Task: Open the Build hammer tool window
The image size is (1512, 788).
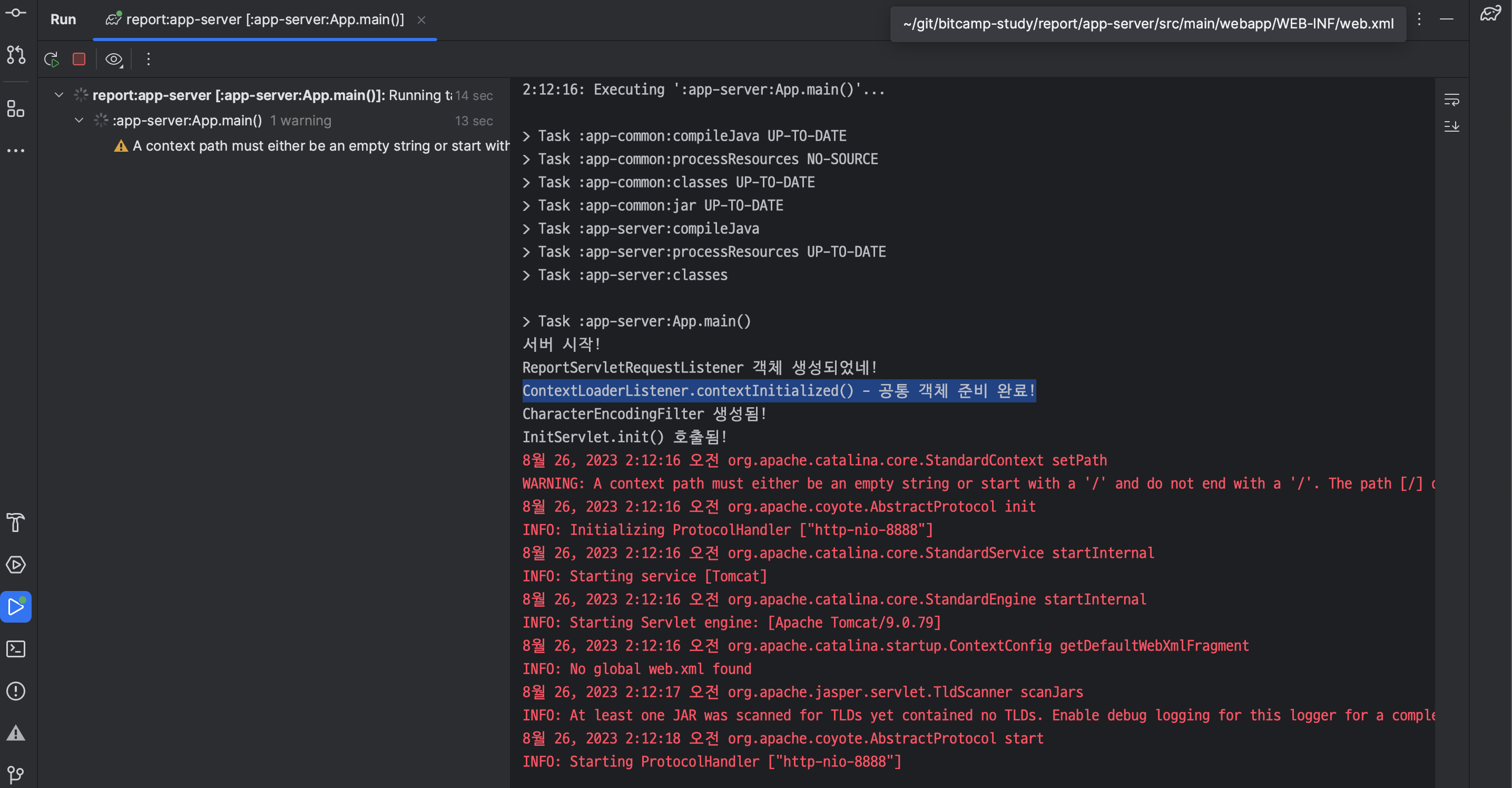Action: pos(16,522)
